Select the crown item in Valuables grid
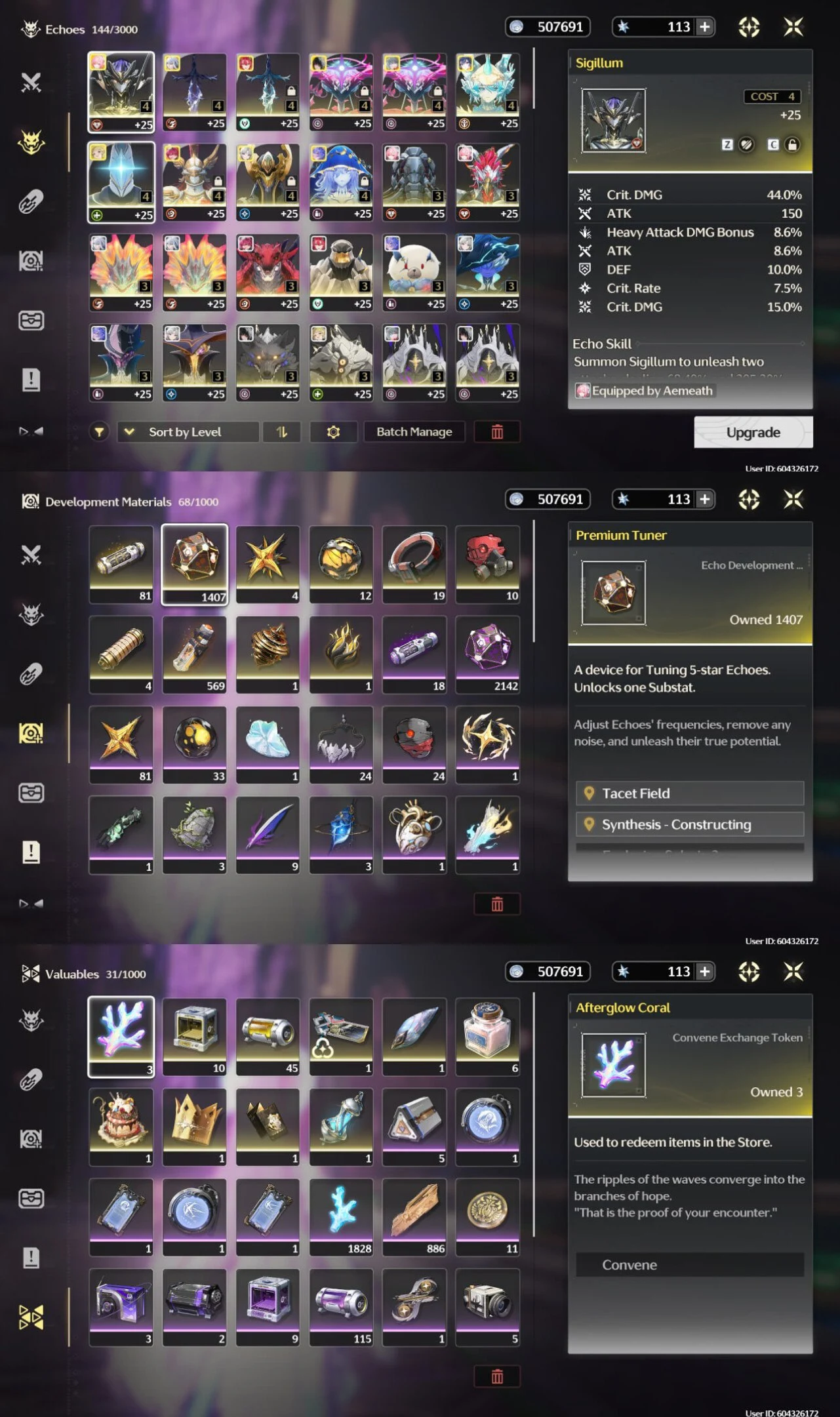The width and height of the screenshot is (840, 1417). click(195, 1127)
